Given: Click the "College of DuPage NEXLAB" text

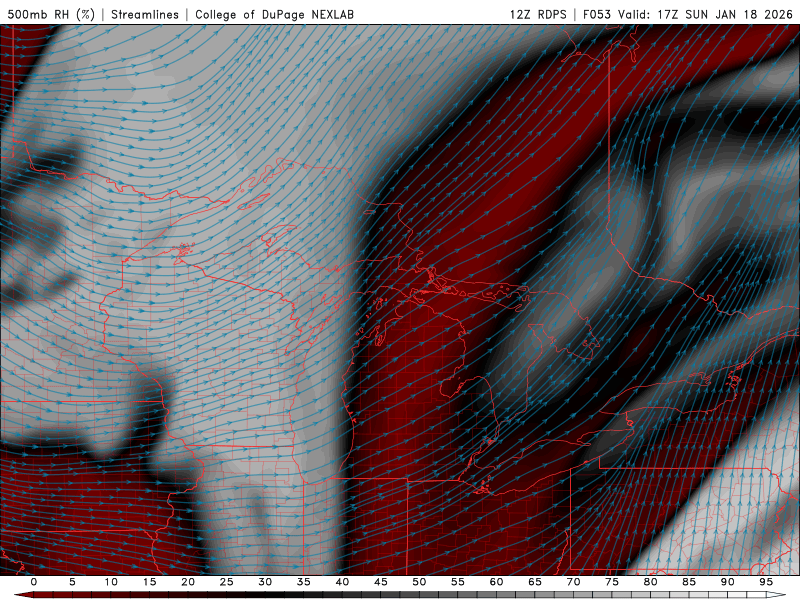Looking at the screenshot, I should [x=274, y=14].
